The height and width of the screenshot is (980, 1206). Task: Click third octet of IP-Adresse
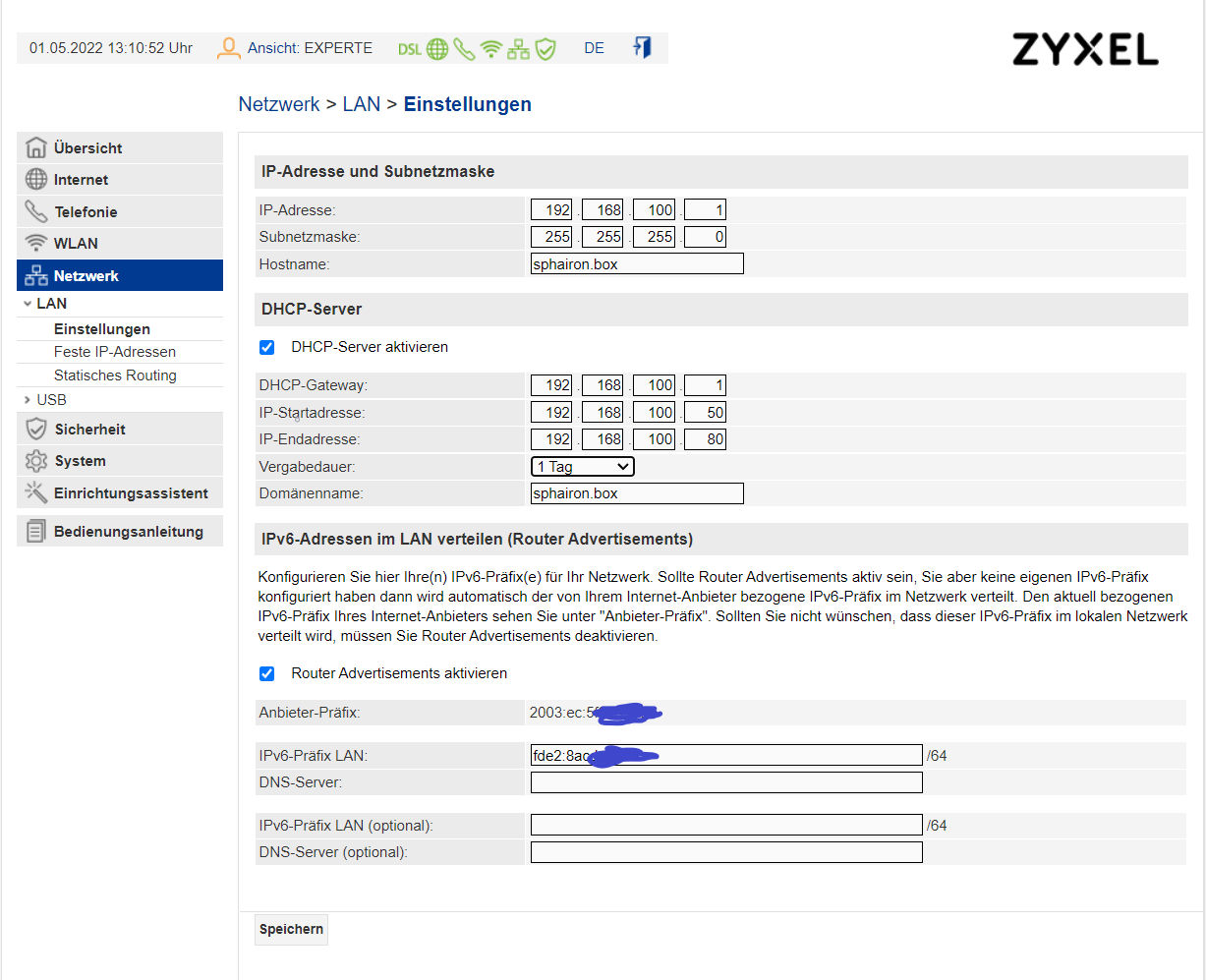pos(654,209)
